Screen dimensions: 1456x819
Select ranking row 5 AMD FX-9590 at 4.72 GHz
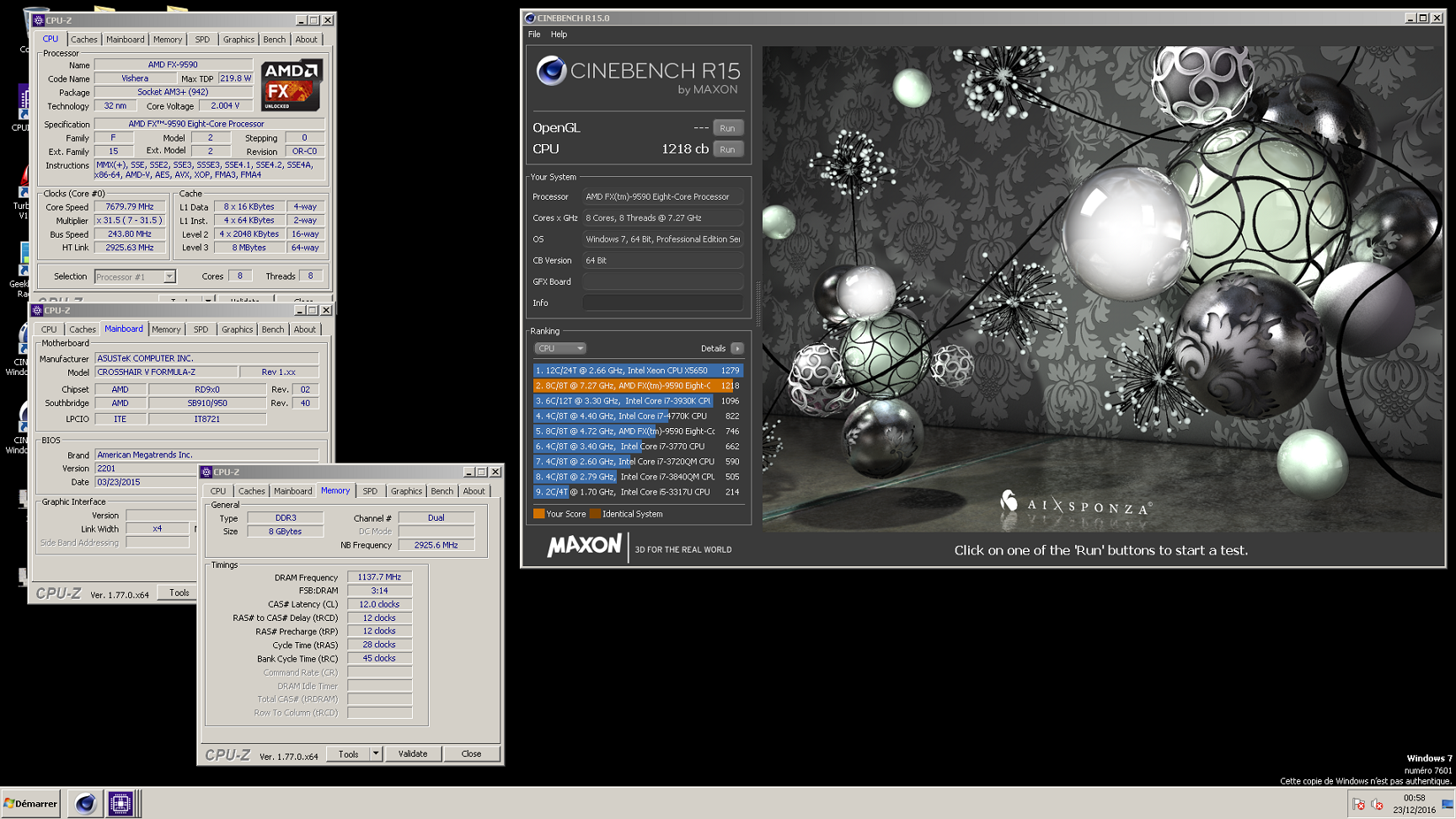pos(638,431)
